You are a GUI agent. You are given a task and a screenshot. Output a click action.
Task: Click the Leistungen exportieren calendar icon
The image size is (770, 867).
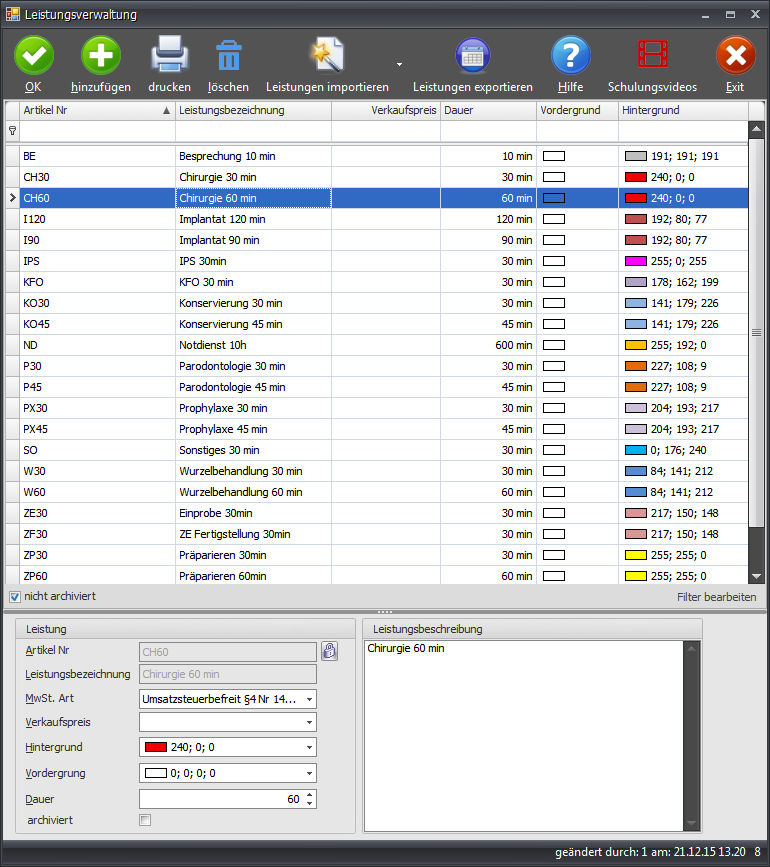(472, 55)
